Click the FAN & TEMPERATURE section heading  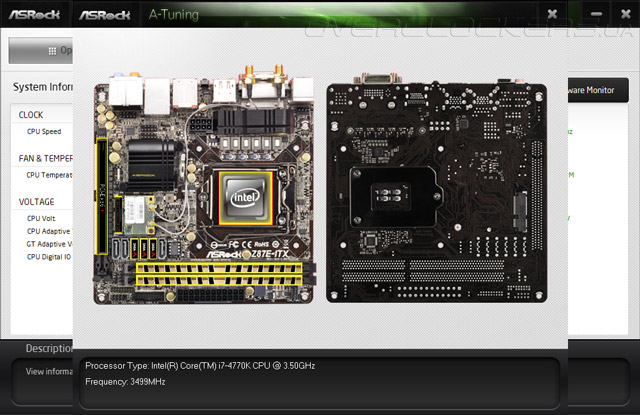click(x=45, y=158)
